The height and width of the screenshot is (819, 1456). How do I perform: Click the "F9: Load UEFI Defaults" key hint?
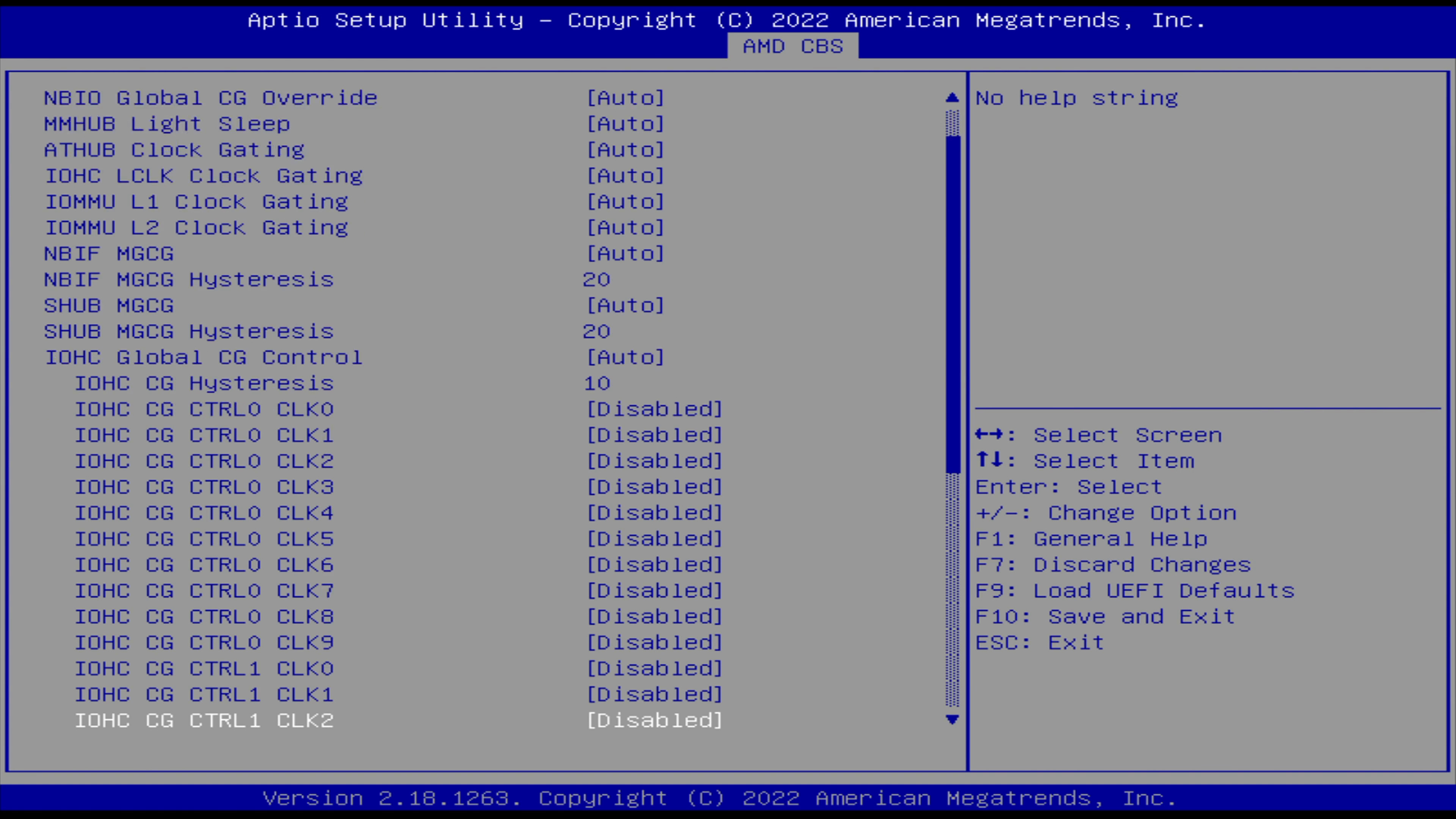(1135, 591)
